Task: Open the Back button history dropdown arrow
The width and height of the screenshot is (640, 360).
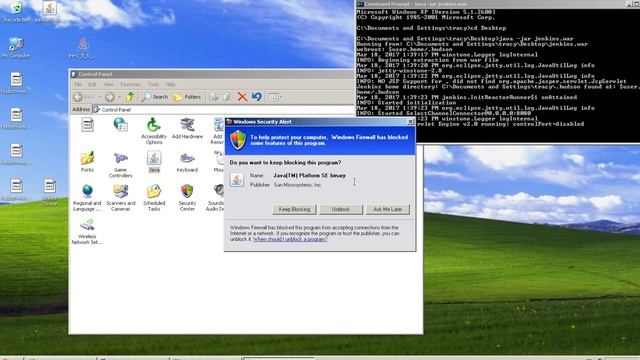Action: (99, 97)
